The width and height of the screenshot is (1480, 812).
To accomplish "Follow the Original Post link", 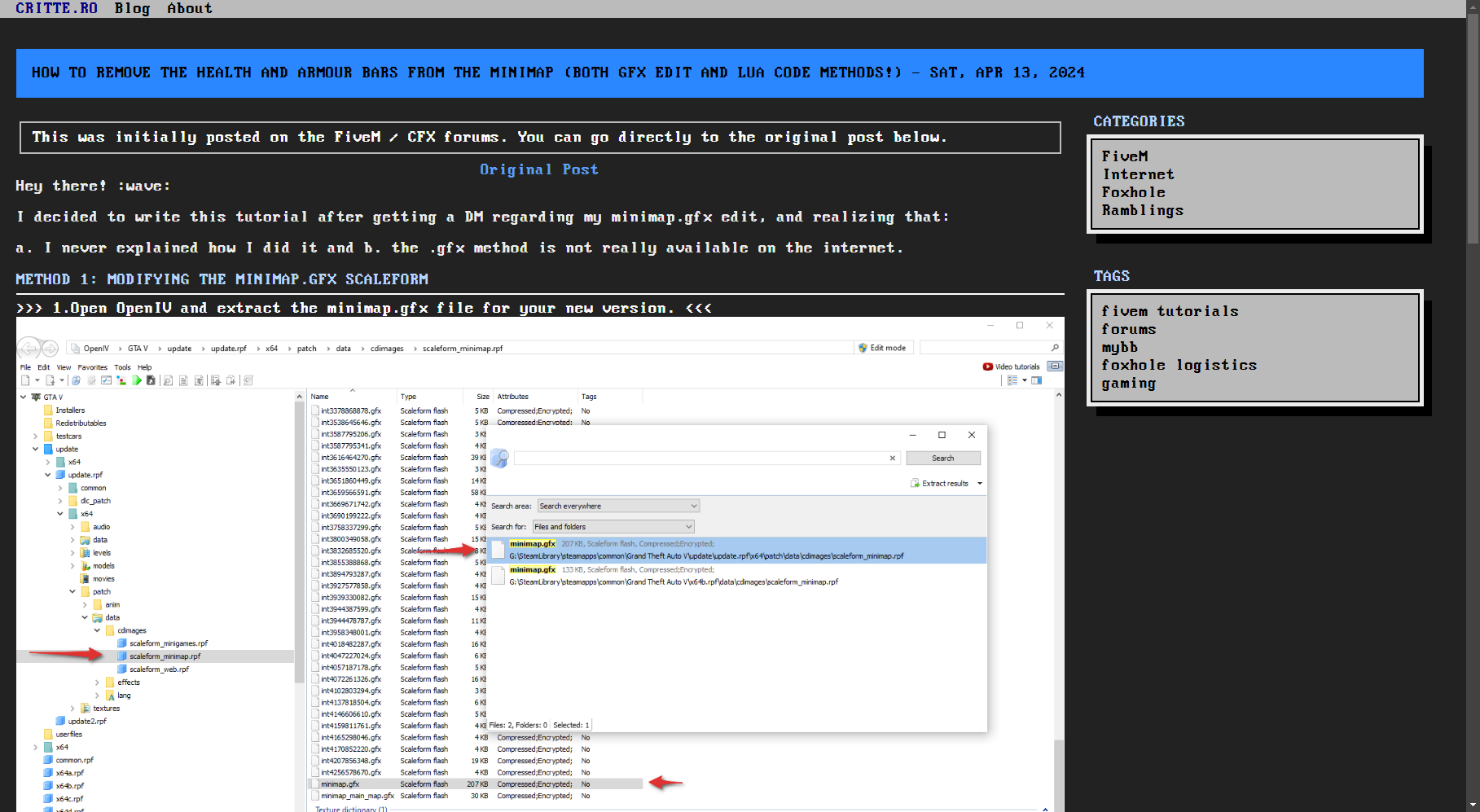I will click(x=539, y=169).
